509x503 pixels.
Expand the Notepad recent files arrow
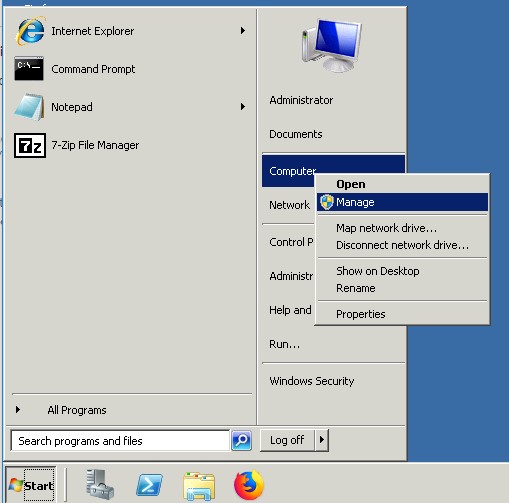pyautogui.click(x=243, y=107)
